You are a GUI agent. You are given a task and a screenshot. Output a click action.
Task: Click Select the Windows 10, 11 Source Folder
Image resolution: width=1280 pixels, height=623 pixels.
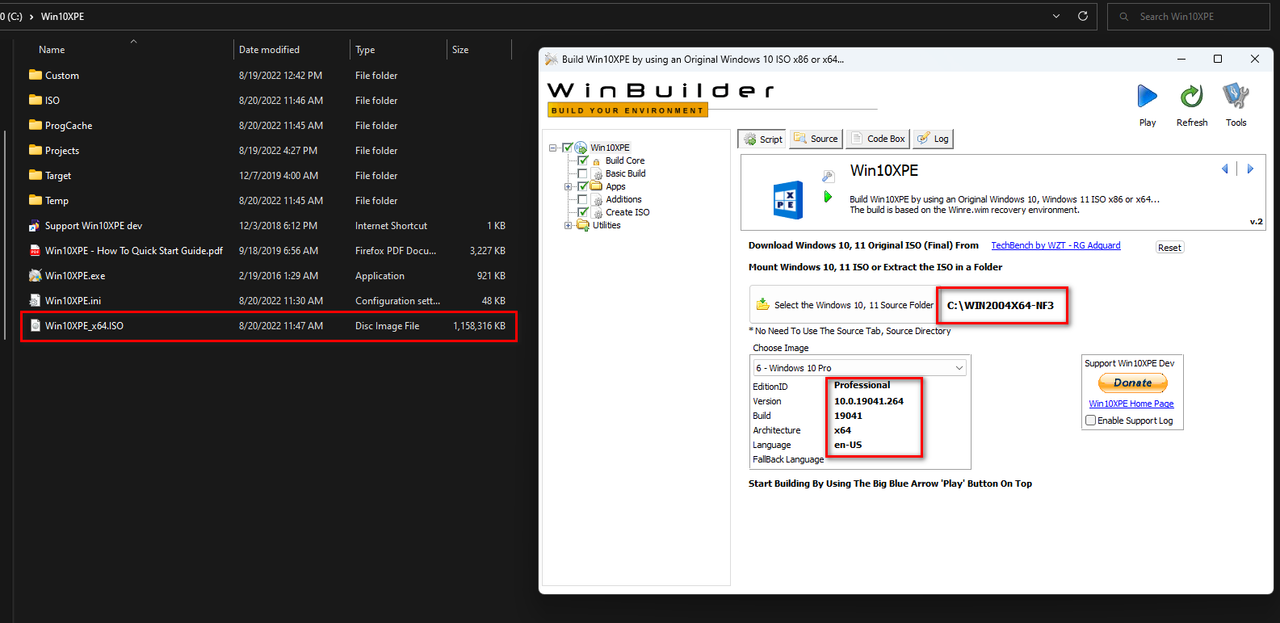click(843, 305)
